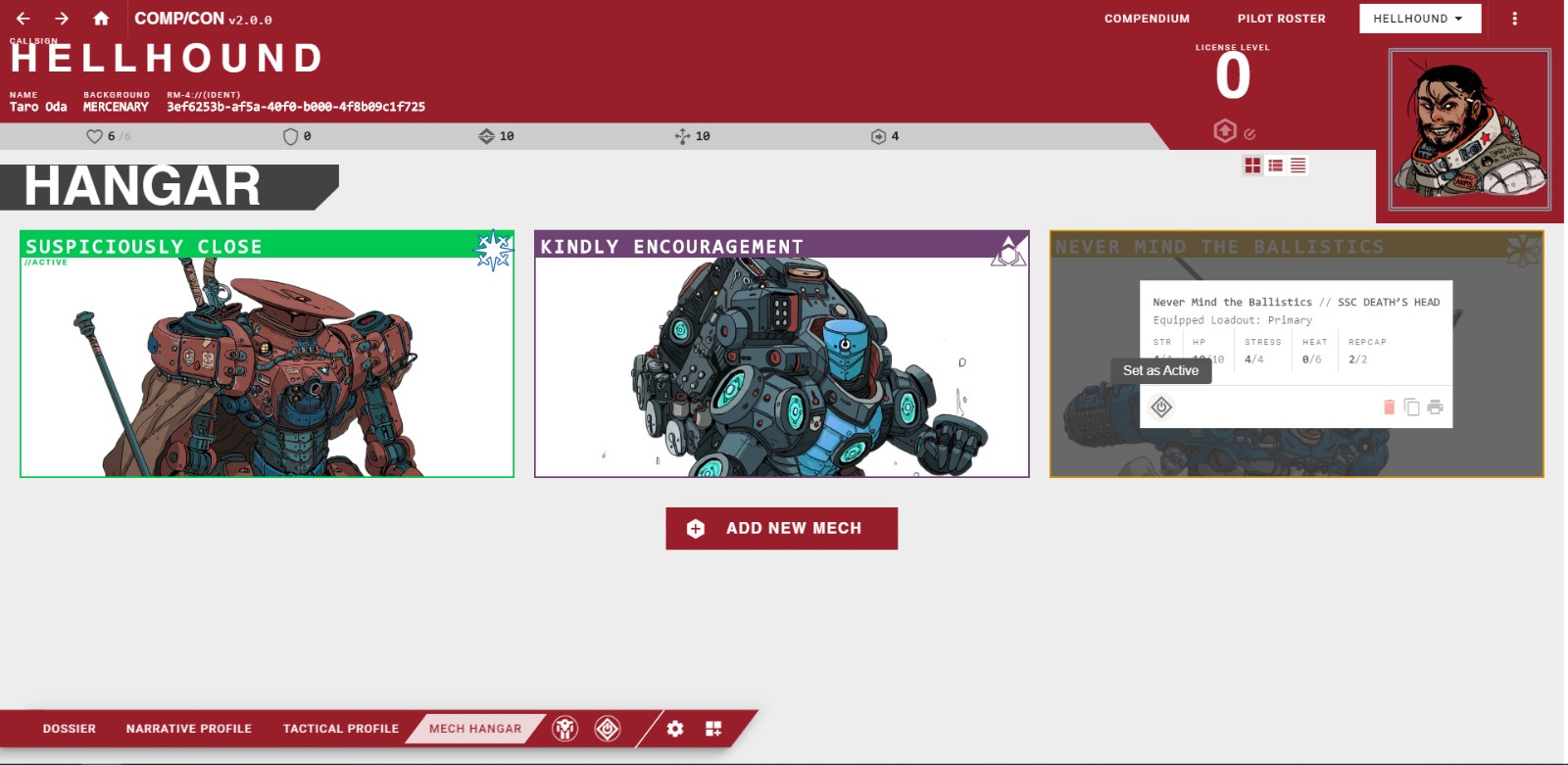The width and height of the screenshot is (1568, 765).
Task: Click the Equipped Loadout: Primary text
Action: click(x=1232, y=320)
